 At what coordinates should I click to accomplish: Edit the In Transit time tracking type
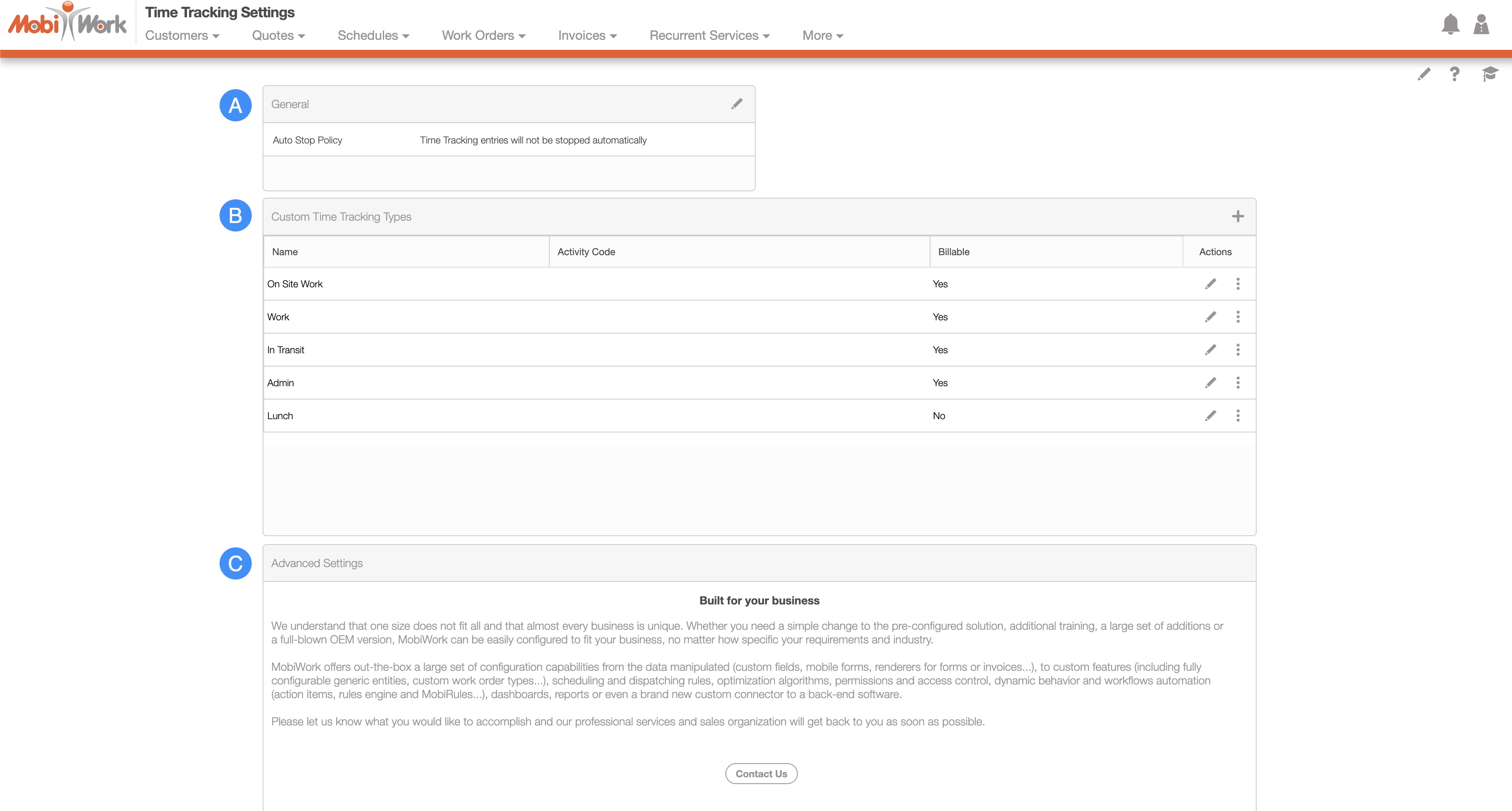click(x=1210, y=350)
